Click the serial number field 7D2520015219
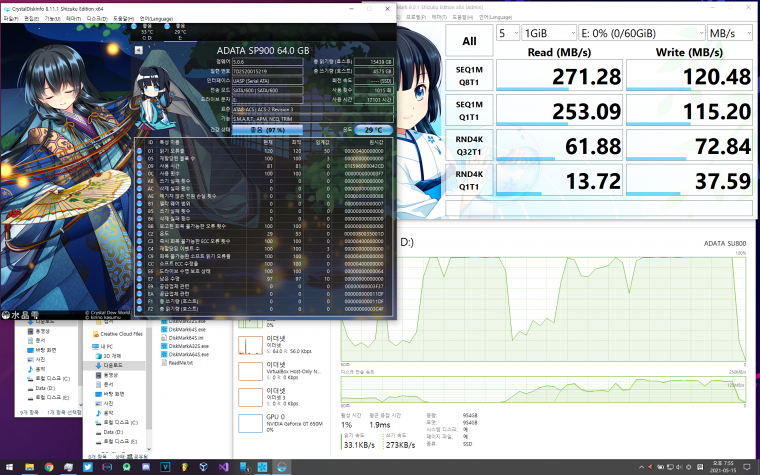 tap(267, 71)
